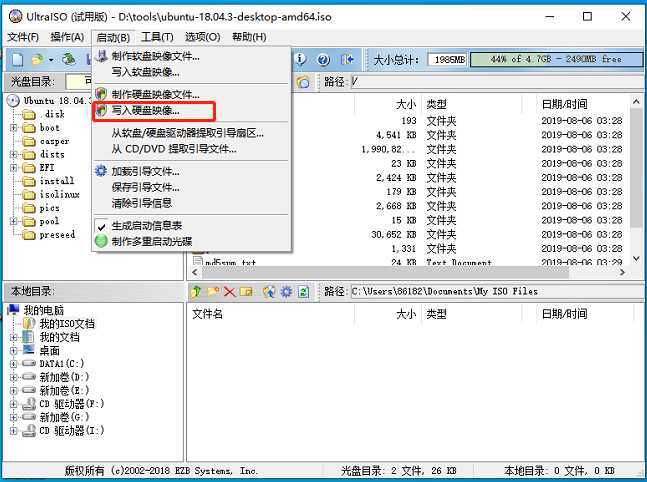Click the upper 日期/时间 column header
Image resolution: width=647 pixels, height=482 pixels.
[x=564, y=104]
